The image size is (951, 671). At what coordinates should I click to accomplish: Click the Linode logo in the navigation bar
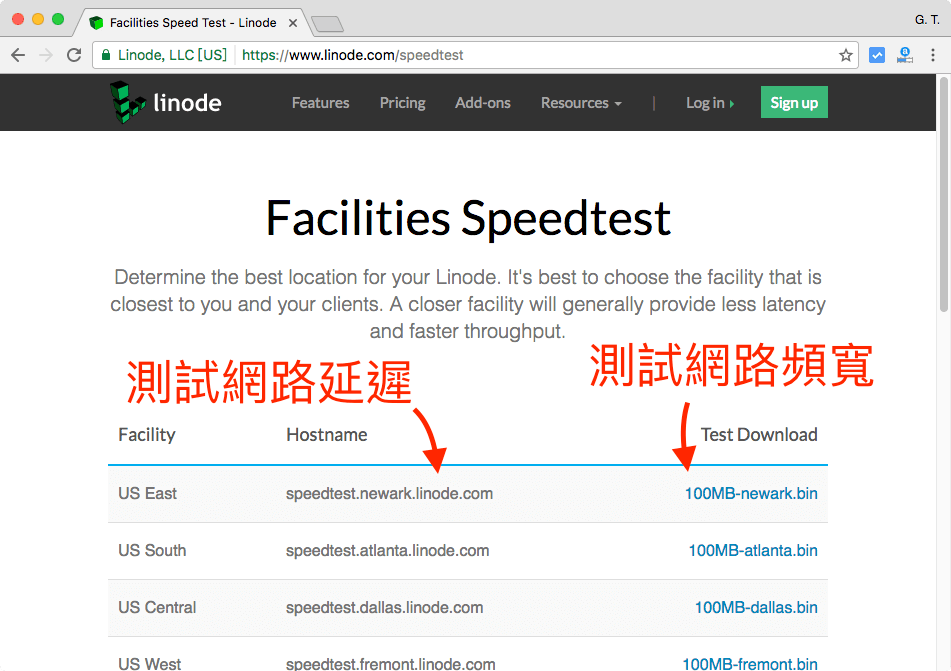(x=164, y=102)
